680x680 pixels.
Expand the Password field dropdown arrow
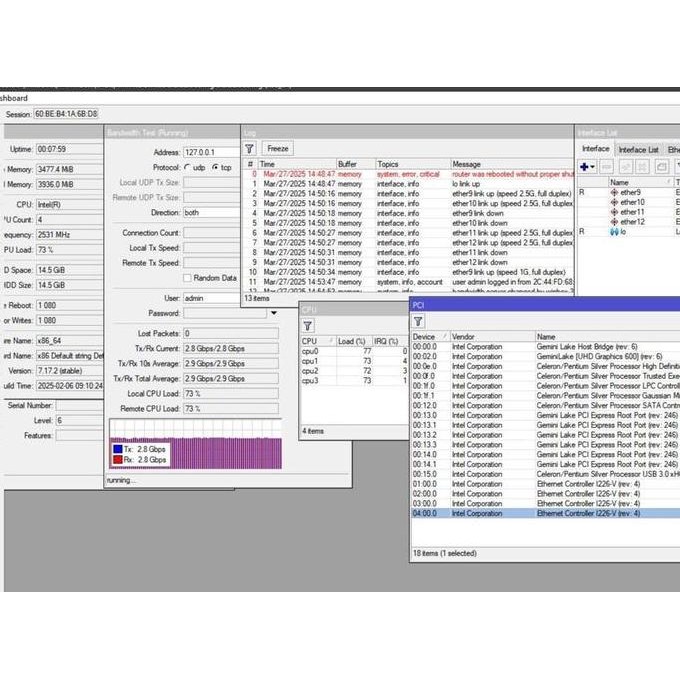273,313
